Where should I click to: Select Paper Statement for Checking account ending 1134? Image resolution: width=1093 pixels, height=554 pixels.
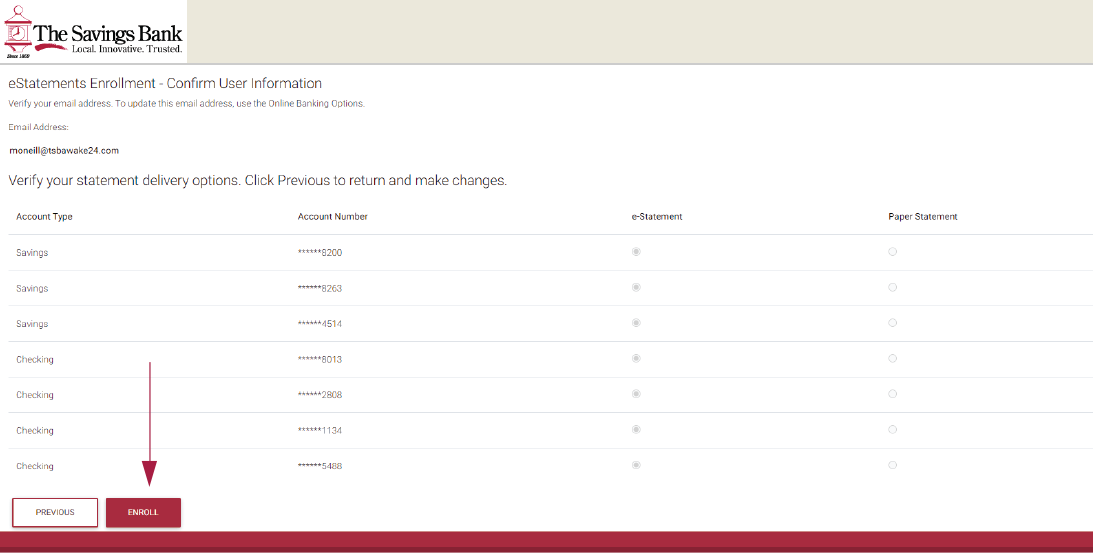(x=892, y=429)
